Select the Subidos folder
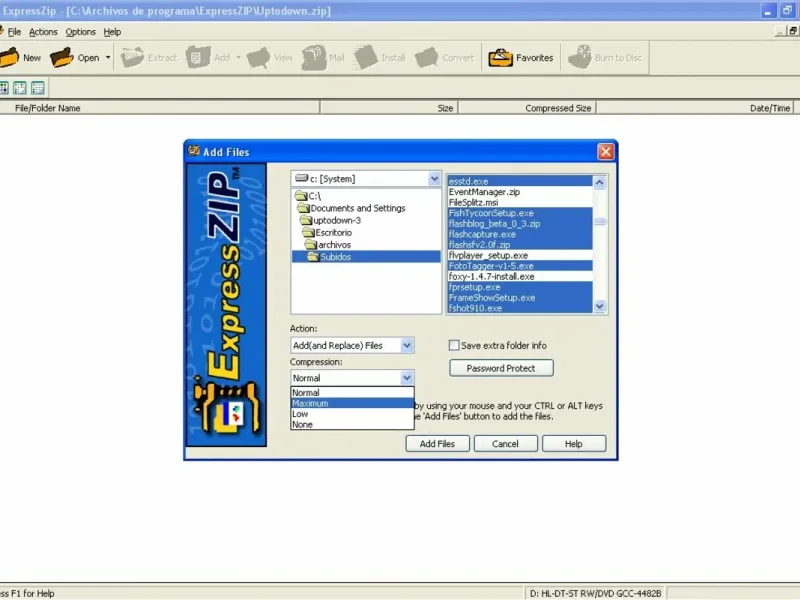 pyautogui.click(x=366, y=257)
